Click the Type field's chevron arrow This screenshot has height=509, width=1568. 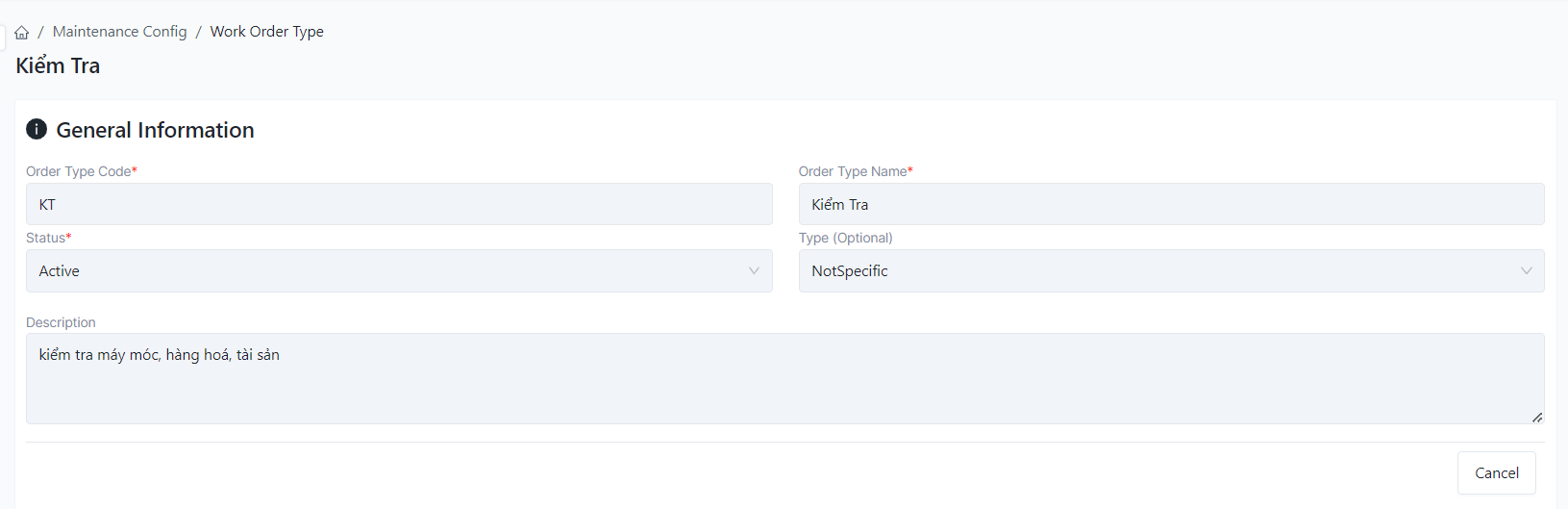click(1526, 271)
